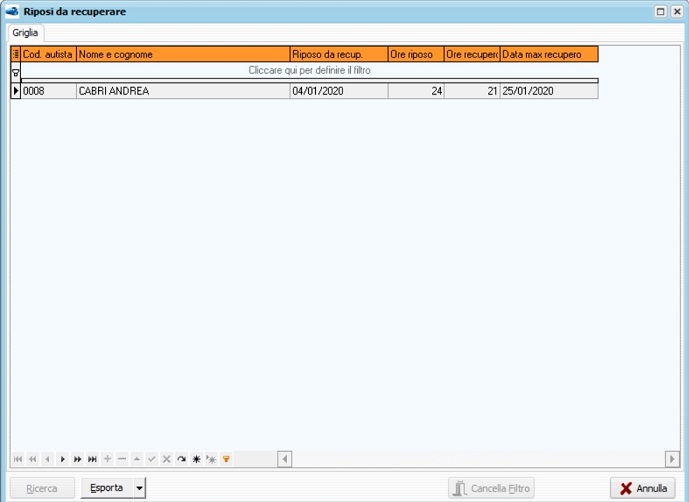Jump to previous page of records
The width and height of the screenshot is (689, 502).
(x=33, y=459)
